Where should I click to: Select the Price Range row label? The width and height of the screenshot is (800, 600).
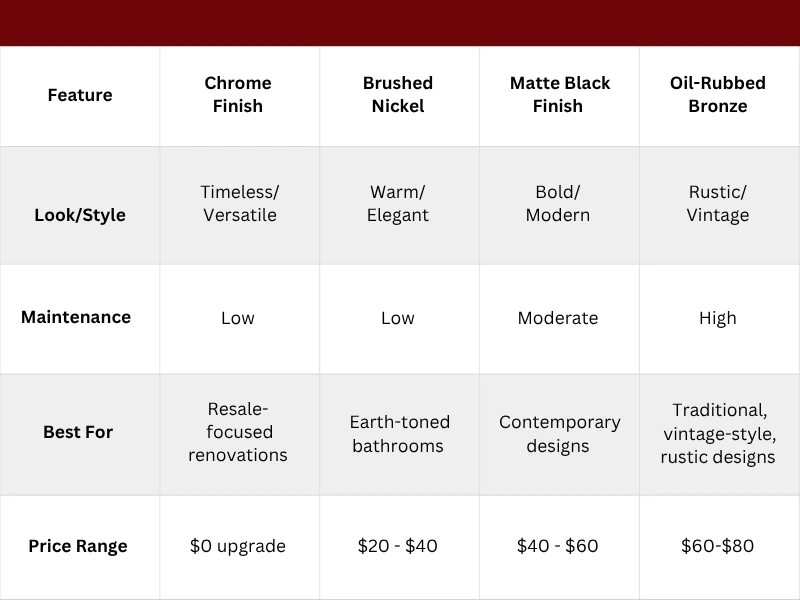click(78, 546)
